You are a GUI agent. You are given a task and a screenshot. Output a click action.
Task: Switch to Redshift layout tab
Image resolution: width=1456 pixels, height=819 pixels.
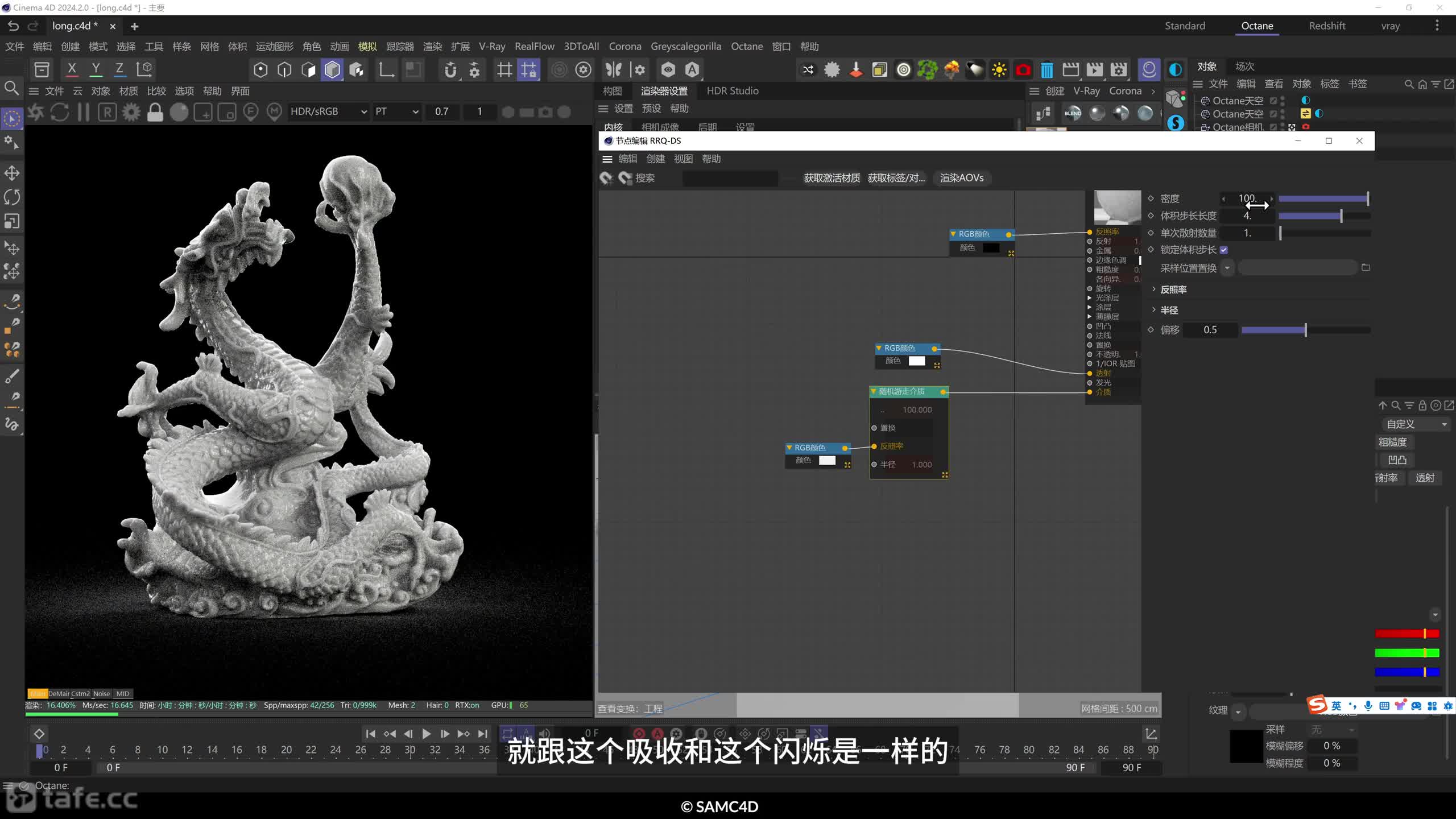coord(1327,26)
